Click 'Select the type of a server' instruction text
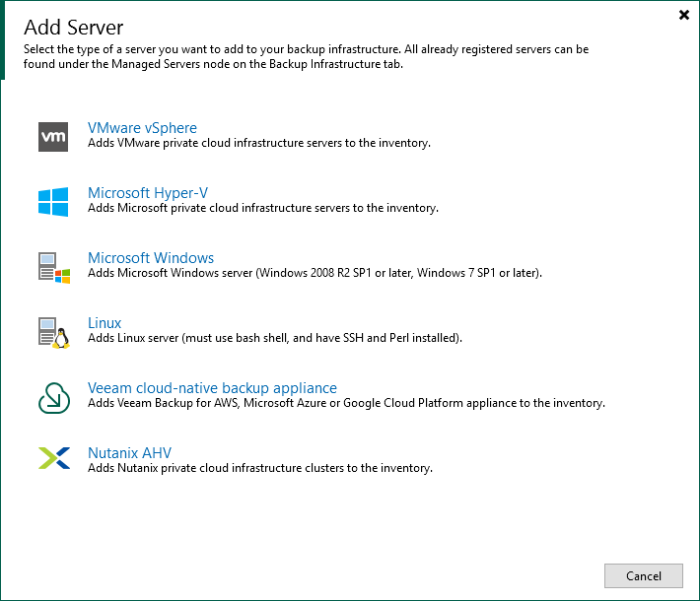This screenshot has width=700, height=601. tap(306, 56)
